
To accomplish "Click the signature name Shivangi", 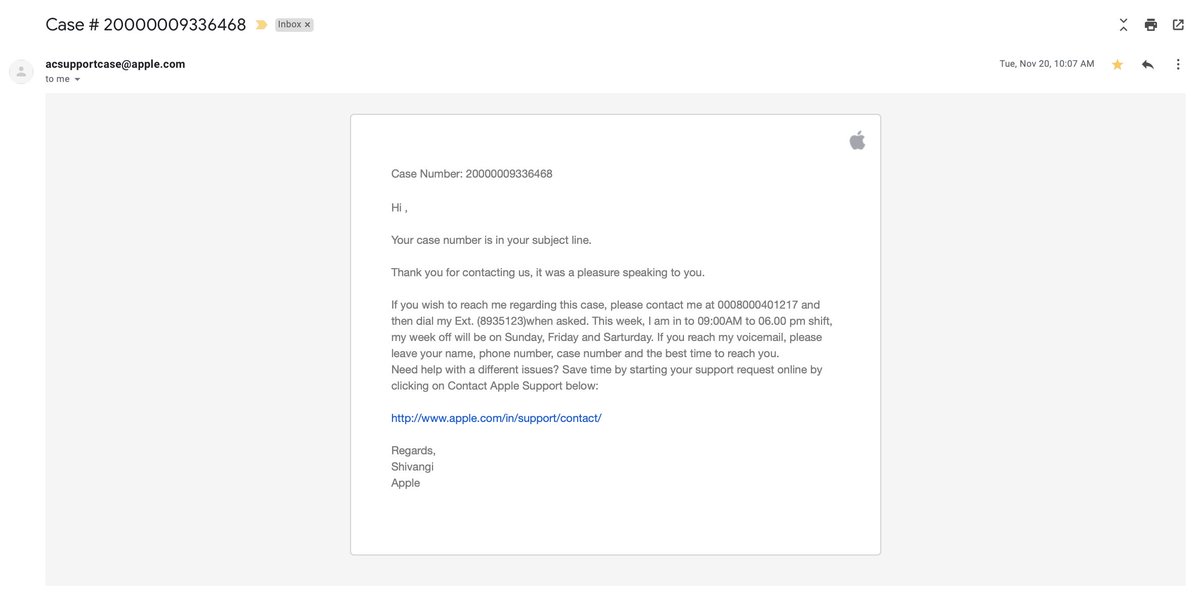I will [412, 467].
